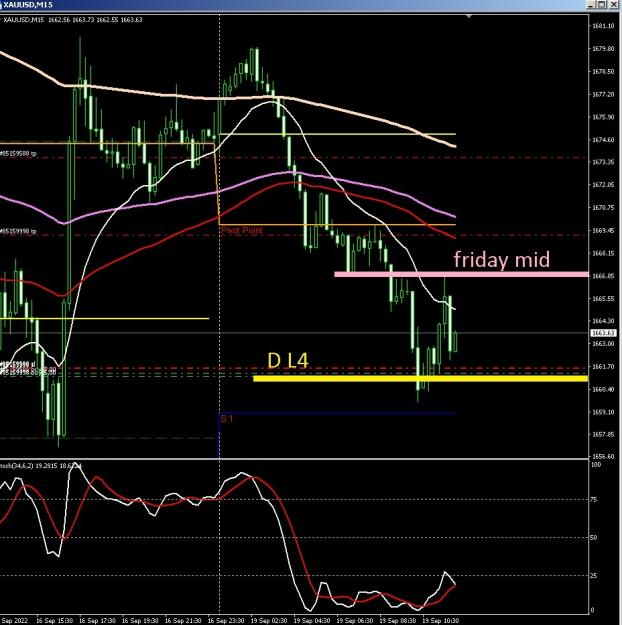Click the stochastic 25 level value

click(594, 576)
